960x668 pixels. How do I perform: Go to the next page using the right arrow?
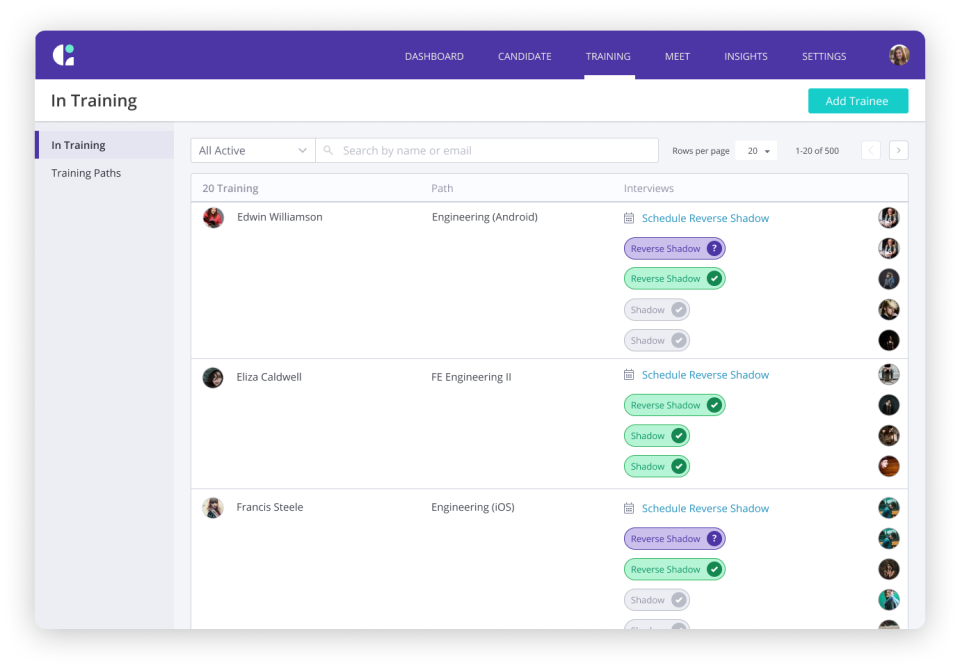[x=898, y=150]
